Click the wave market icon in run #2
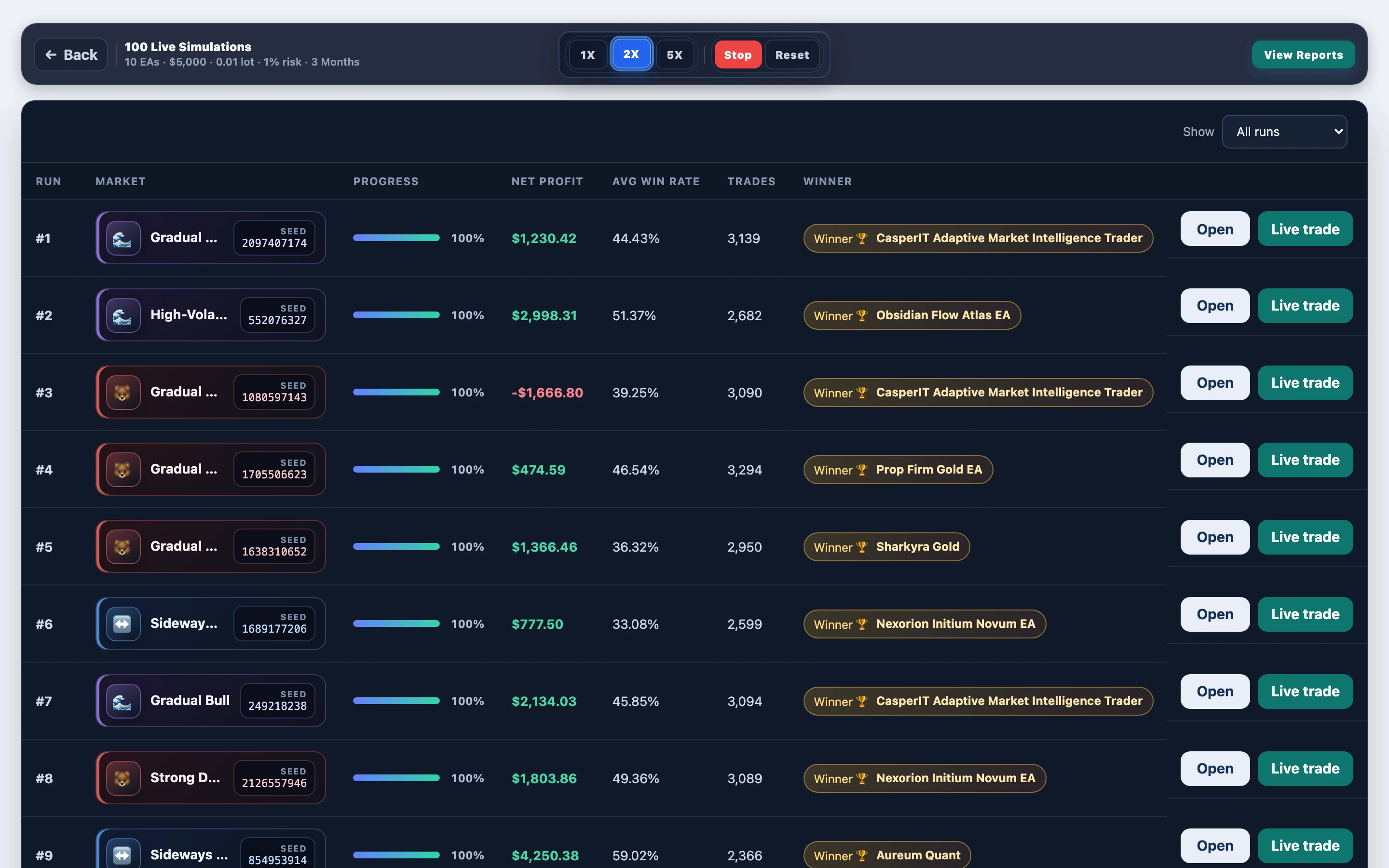The image size is (1389, 868). click(123, 315)
